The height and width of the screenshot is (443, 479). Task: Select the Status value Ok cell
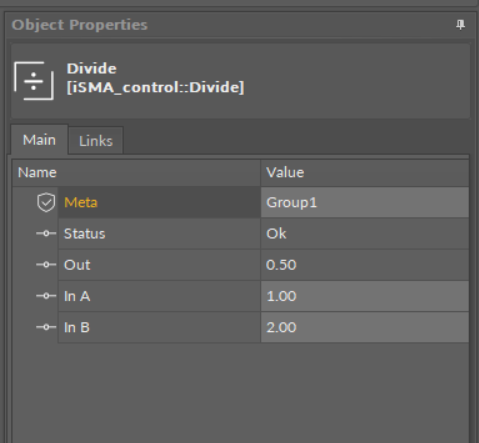[365, 233]
